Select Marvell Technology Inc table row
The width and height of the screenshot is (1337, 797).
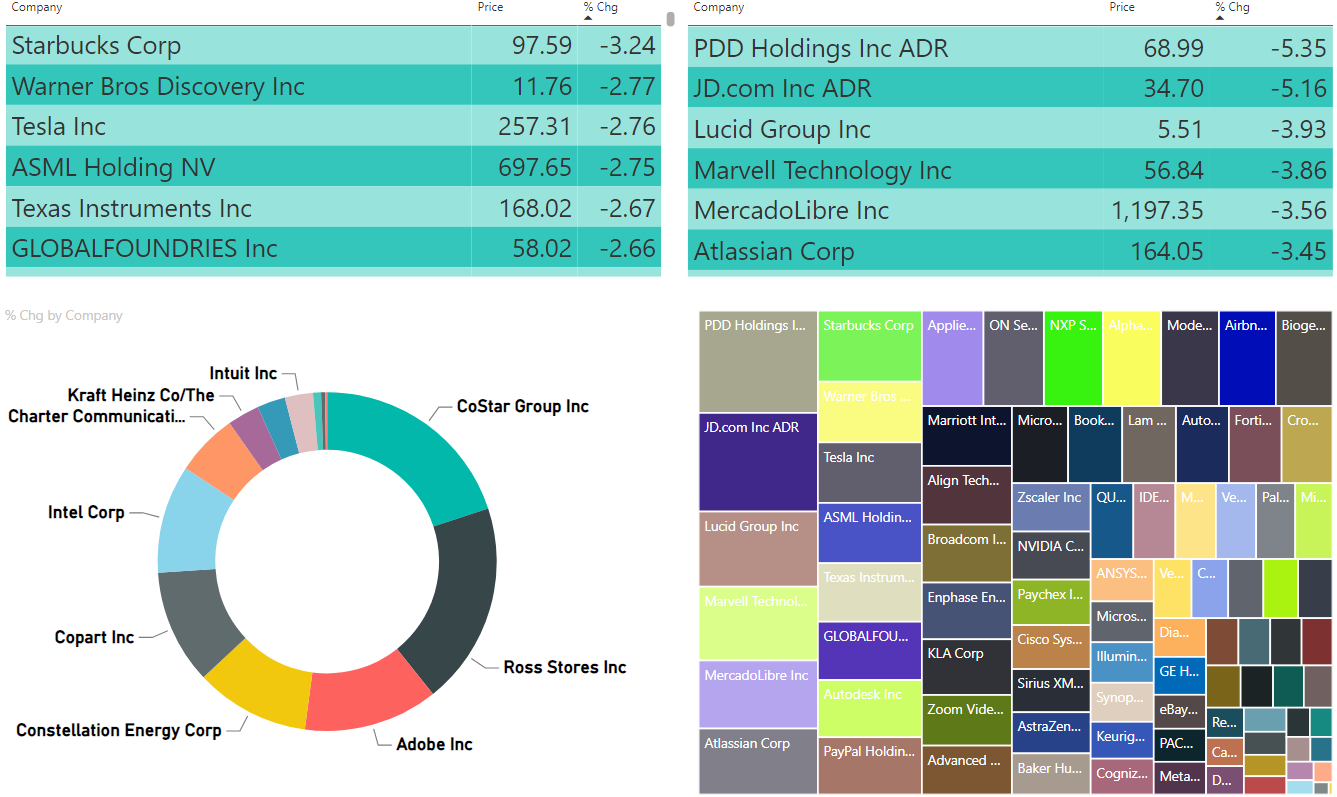1010,170
